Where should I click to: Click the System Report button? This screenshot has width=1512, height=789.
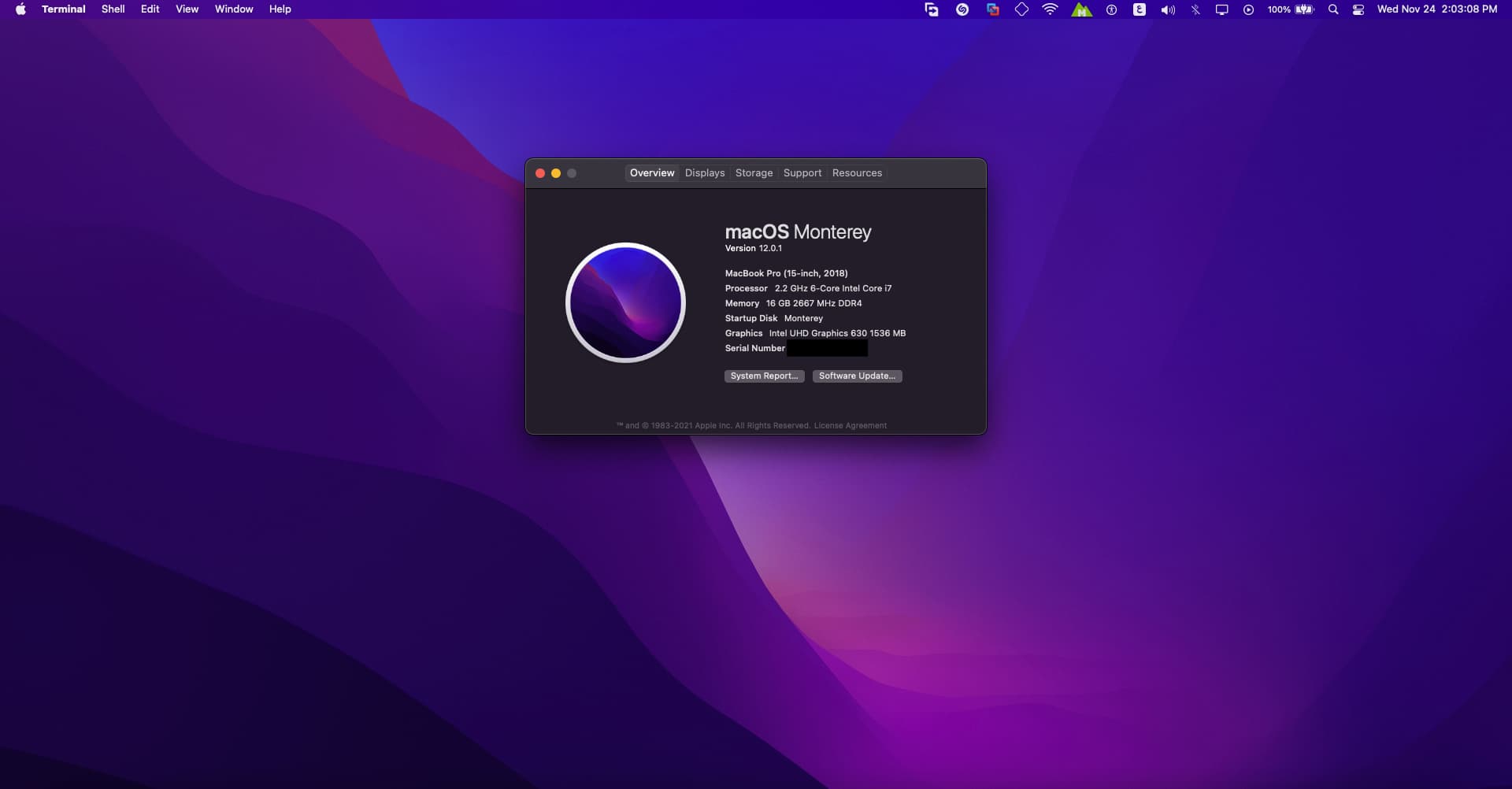(x=764, y=376)
